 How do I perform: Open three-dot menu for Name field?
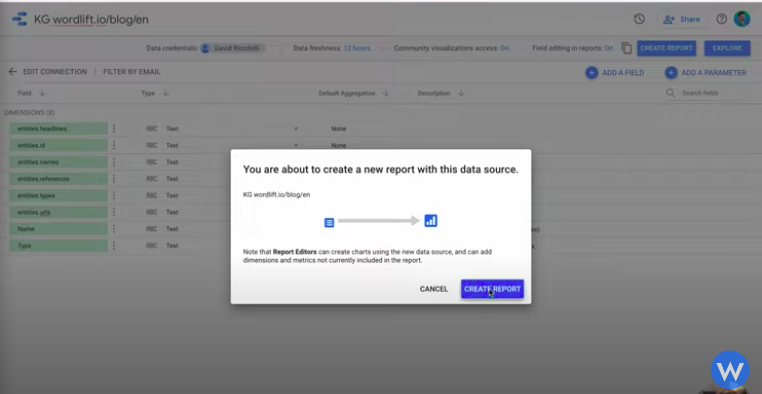114,229
